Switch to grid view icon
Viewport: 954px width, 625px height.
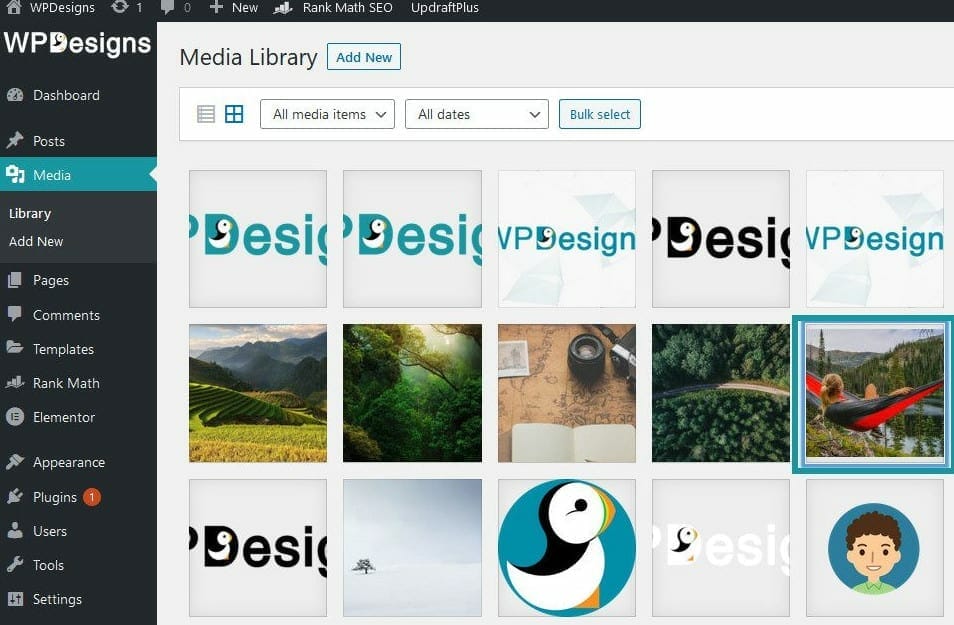tap(234, 114)
